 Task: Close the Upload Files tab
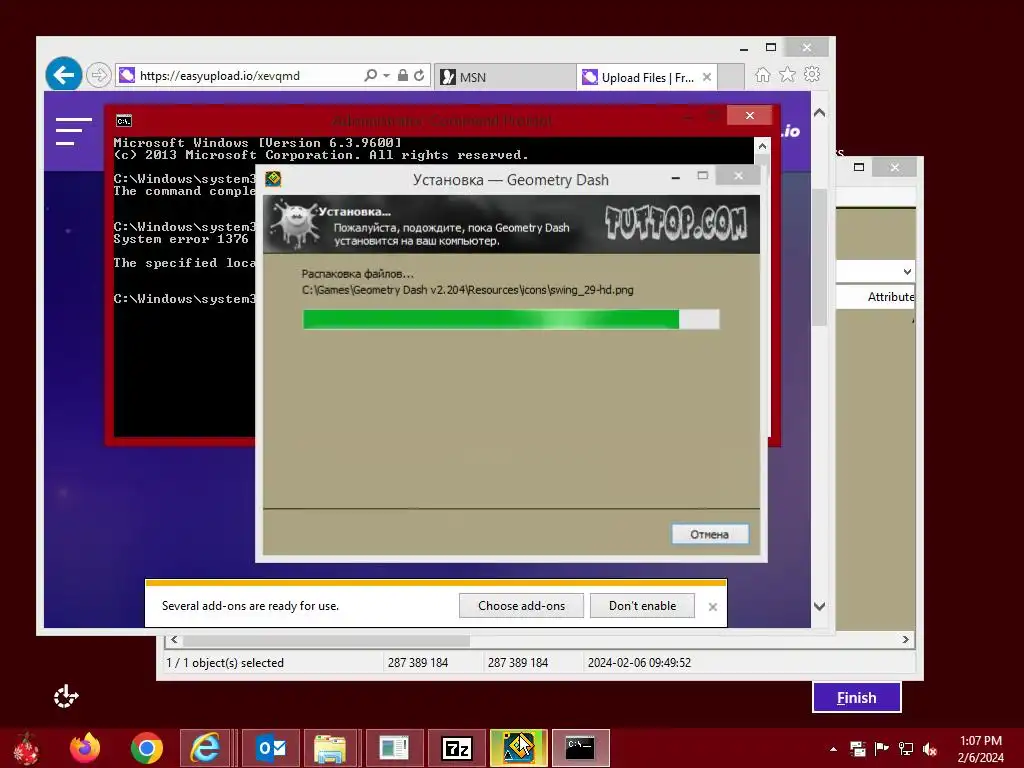(707, 77)
